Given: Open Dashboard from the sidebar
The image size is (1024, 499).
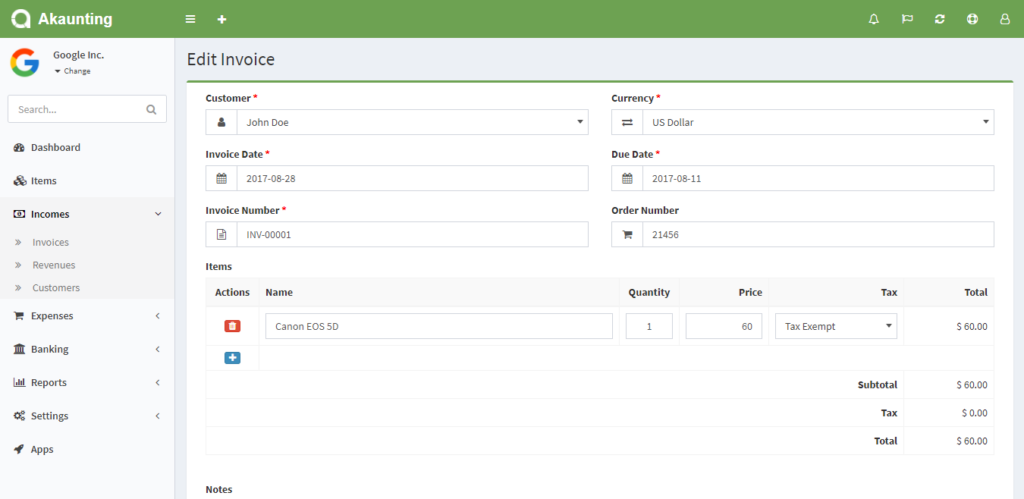Looking at the screenshot, I should point(55,147).
